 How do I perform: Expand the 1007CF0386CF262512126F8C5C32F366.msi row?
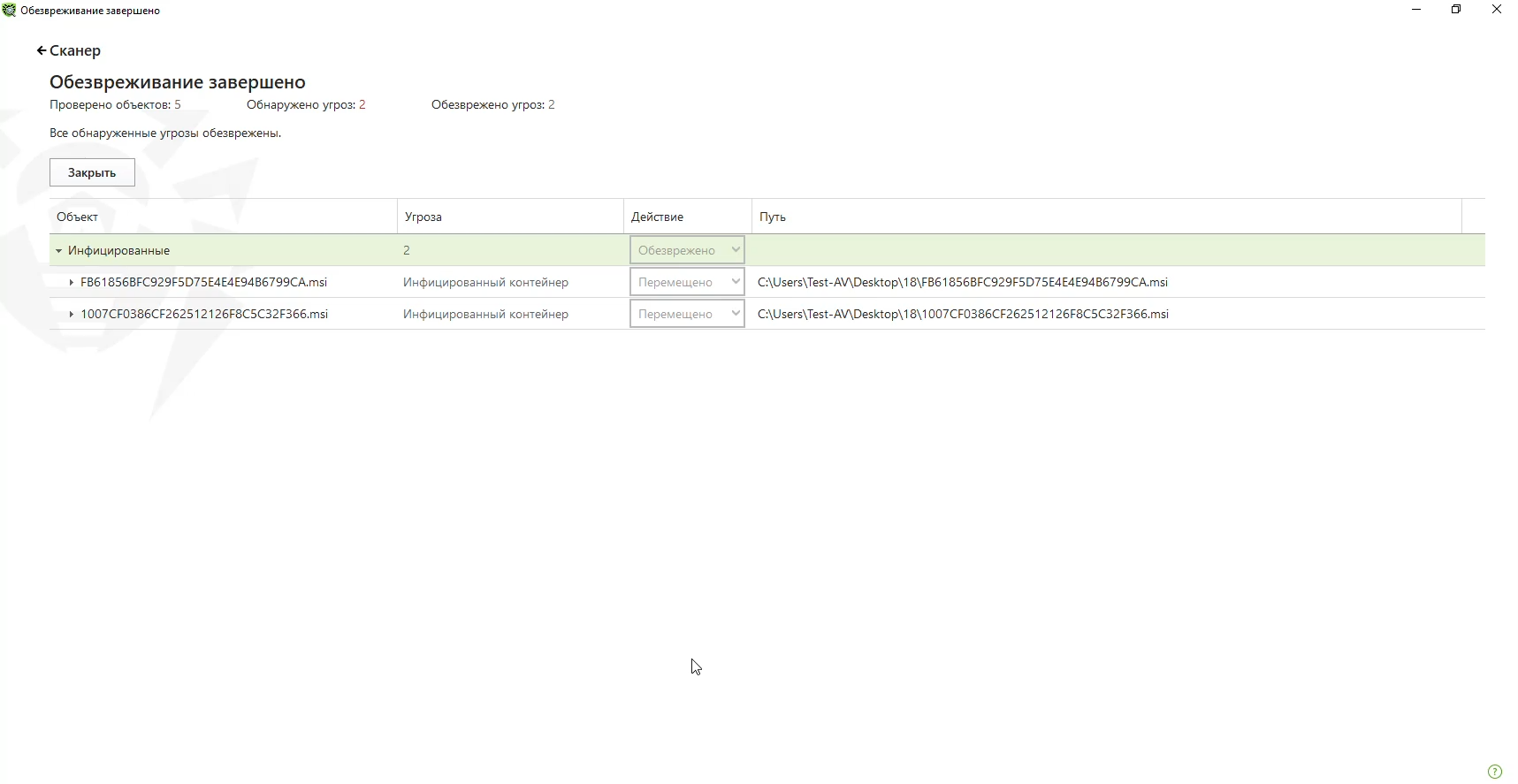click(x=72, y=315)
